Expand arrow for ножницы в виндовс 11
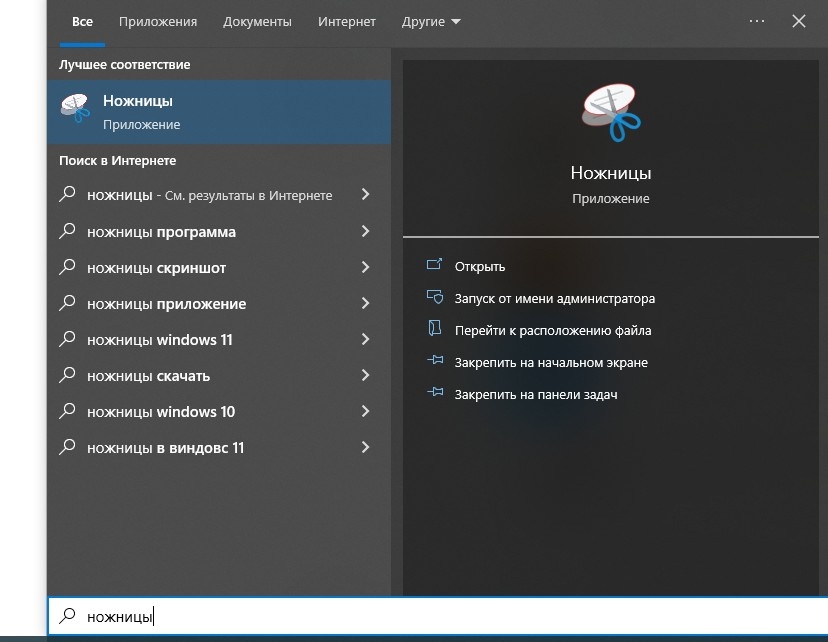The height and width of the screenshot is (642, 828). click(x=365, y=447)
